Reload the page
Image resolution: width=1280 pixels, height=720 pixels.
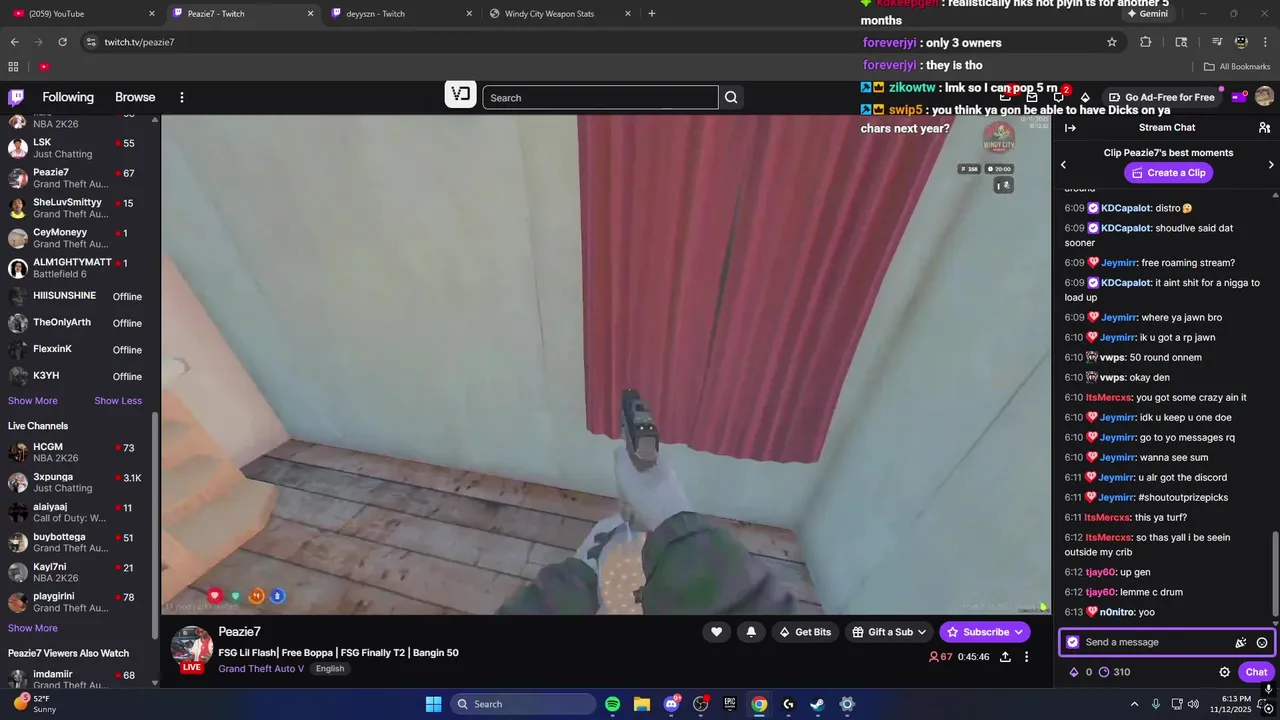[62, 42]
